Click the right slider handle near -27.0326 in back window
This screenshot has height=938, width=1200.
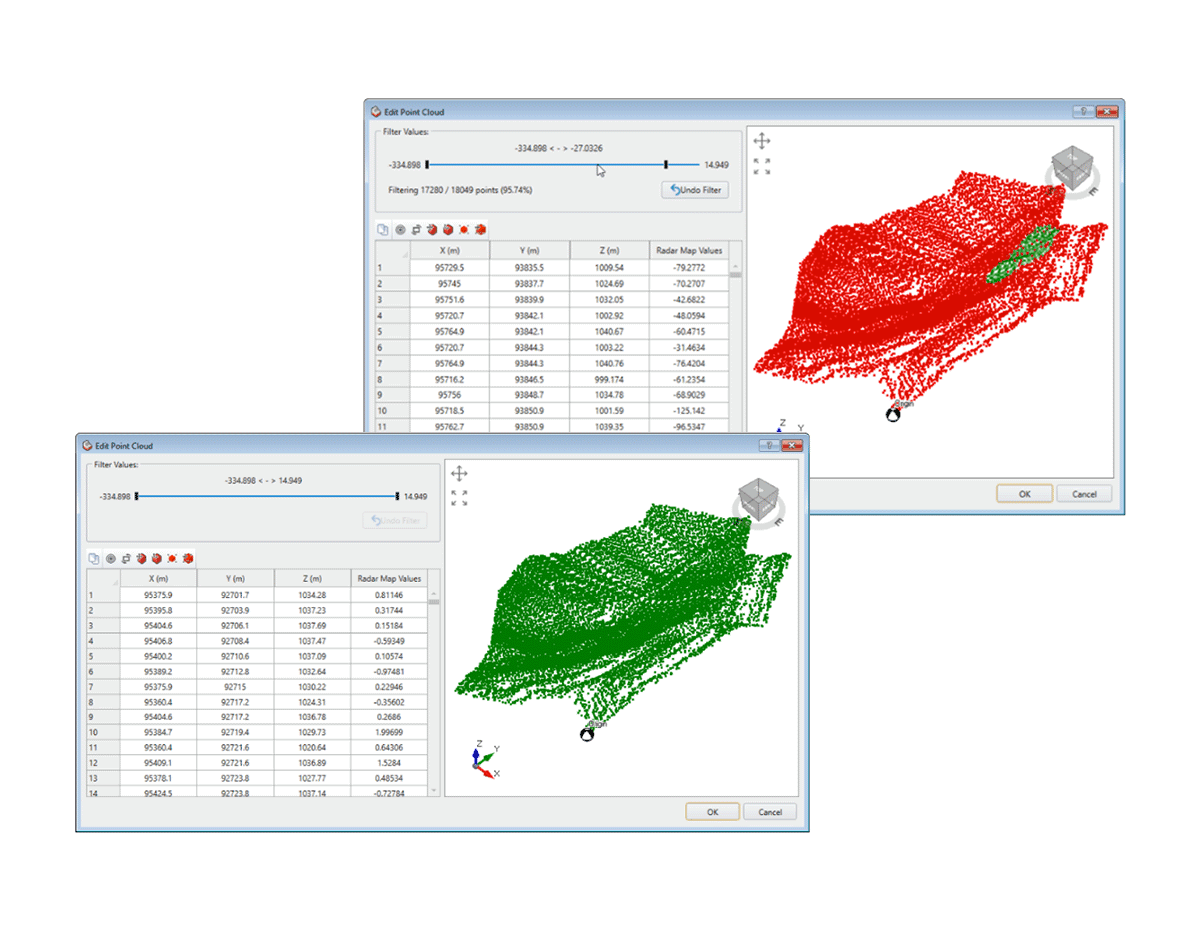click(x=666, y=164)
